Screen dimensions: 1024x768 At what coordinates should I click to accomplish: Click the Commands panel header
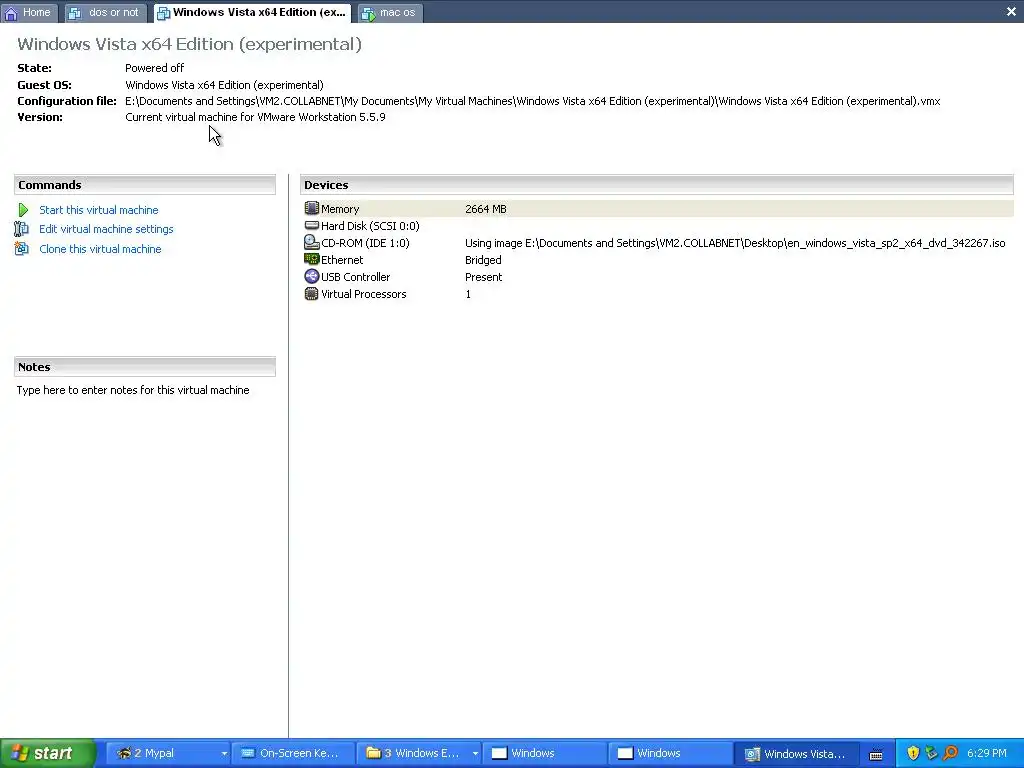145,185
